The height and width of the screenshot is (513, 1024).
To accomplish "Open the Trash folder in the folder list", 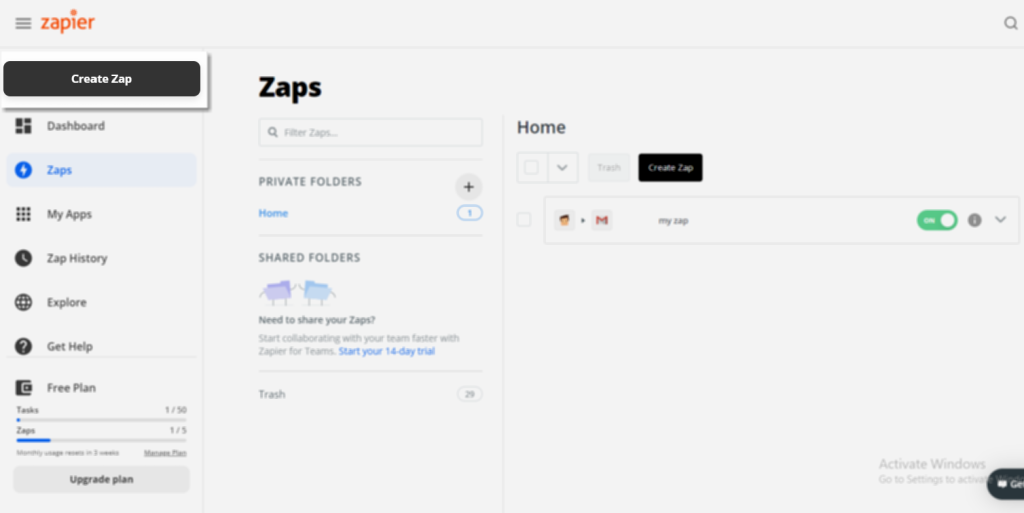I will coord(272,394).
